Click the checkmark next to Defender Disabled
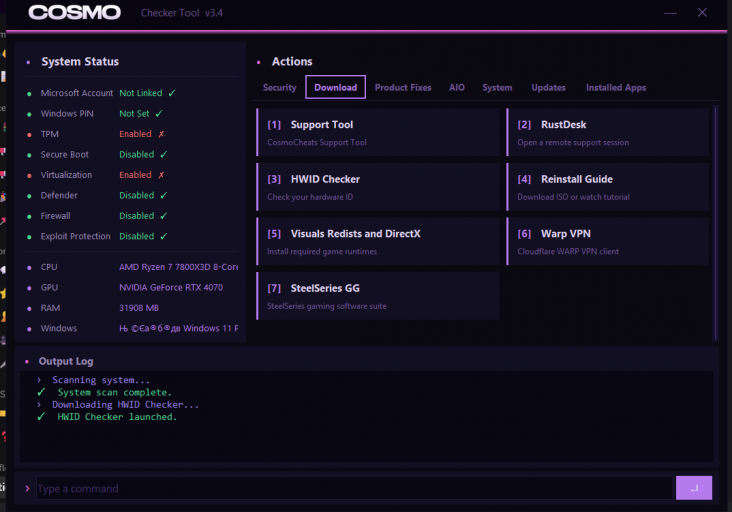The height and width of the screenshot is (512, 732). pos(163,196)
